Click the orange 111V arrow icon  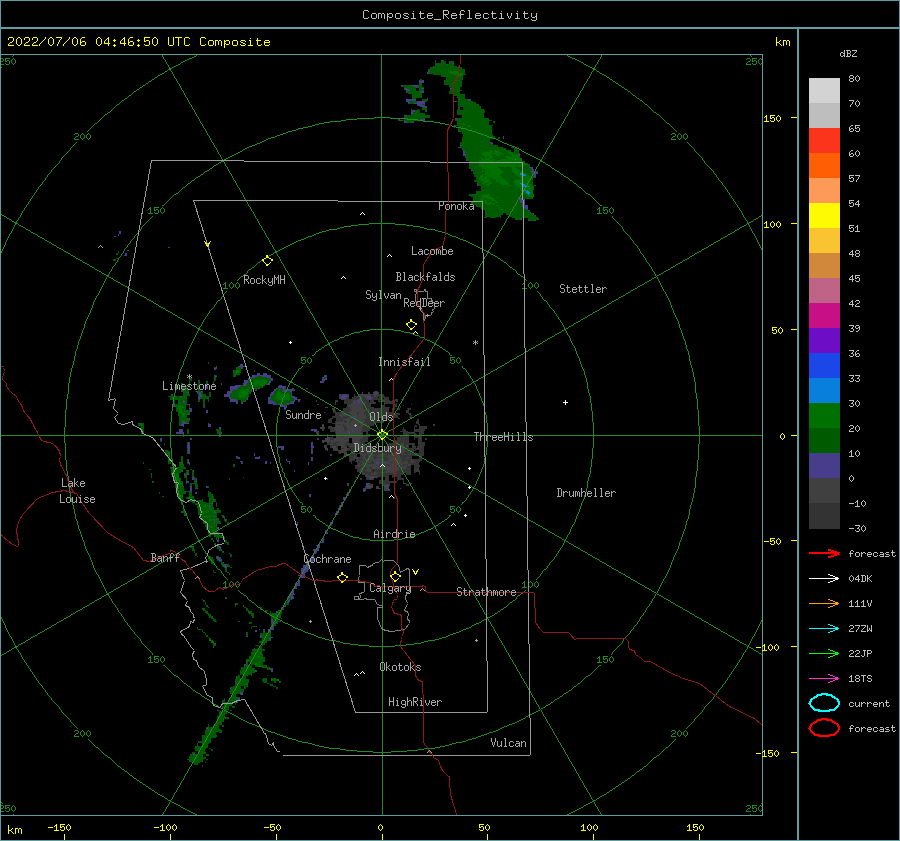point(824,603)
